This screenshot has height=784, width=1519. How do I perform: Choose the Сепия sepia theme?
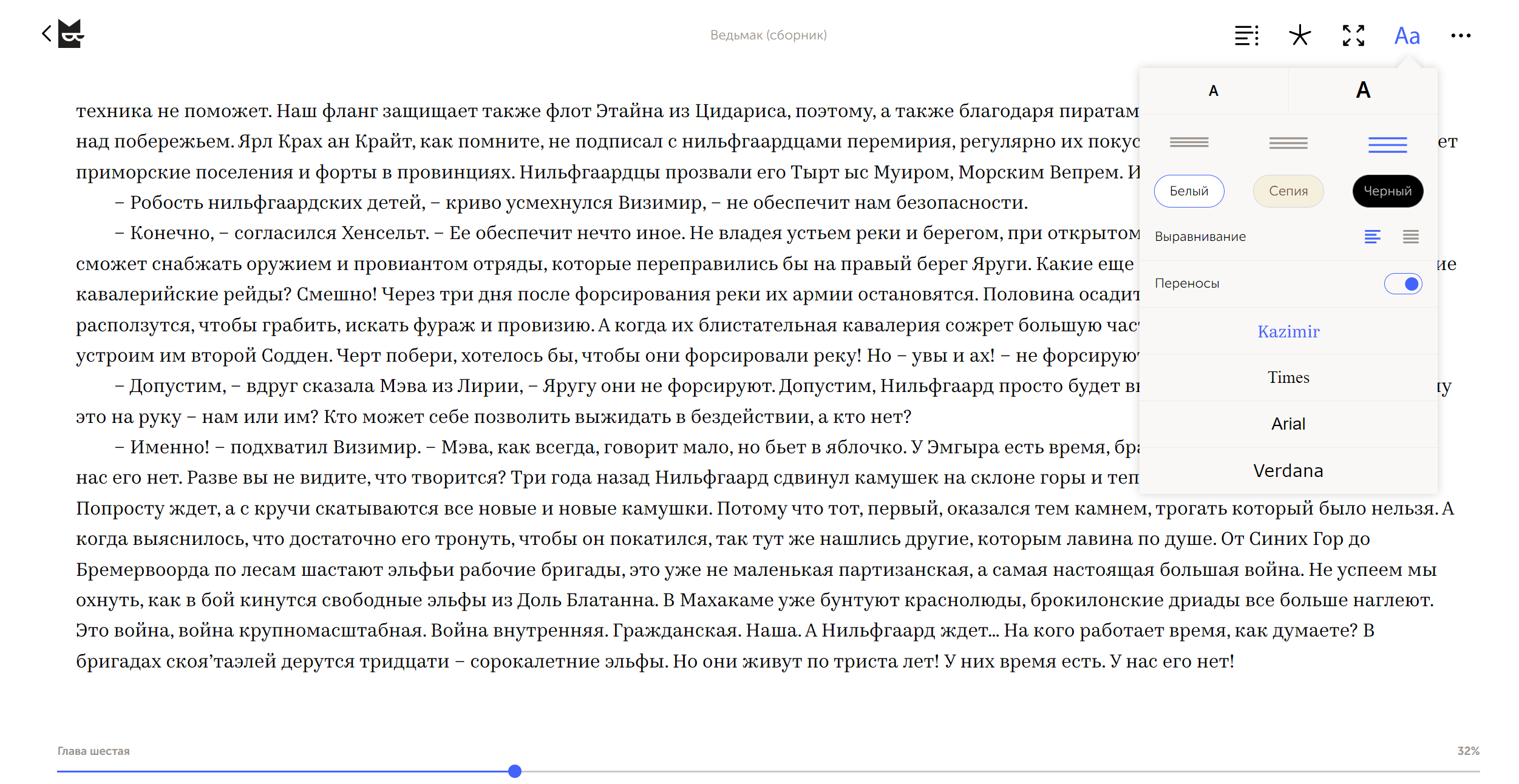tap(1288, 191)
